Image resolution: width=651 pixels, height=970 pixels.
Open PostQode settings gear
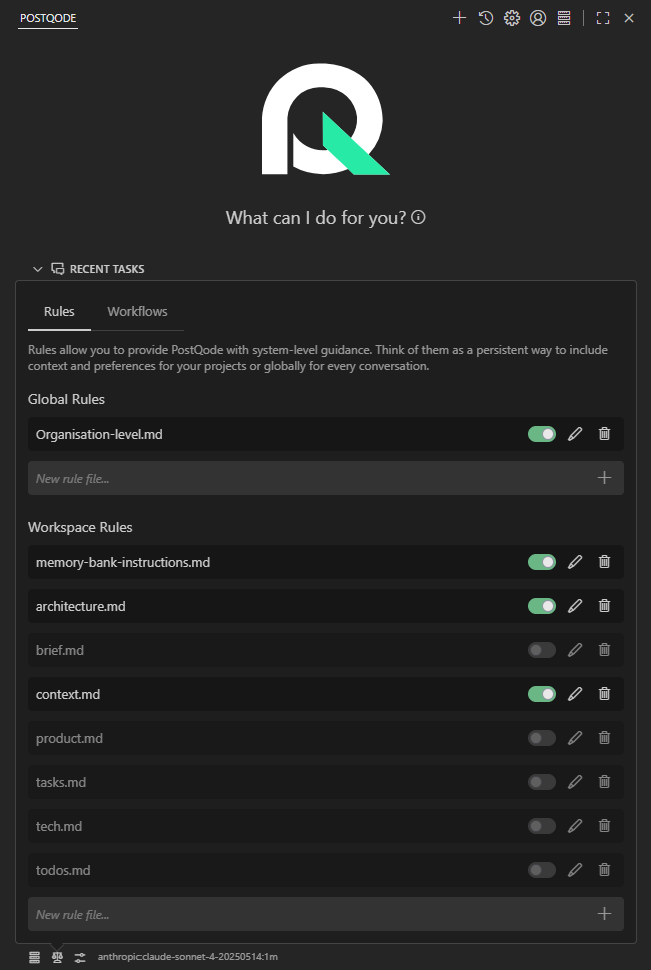coord(512,18)
